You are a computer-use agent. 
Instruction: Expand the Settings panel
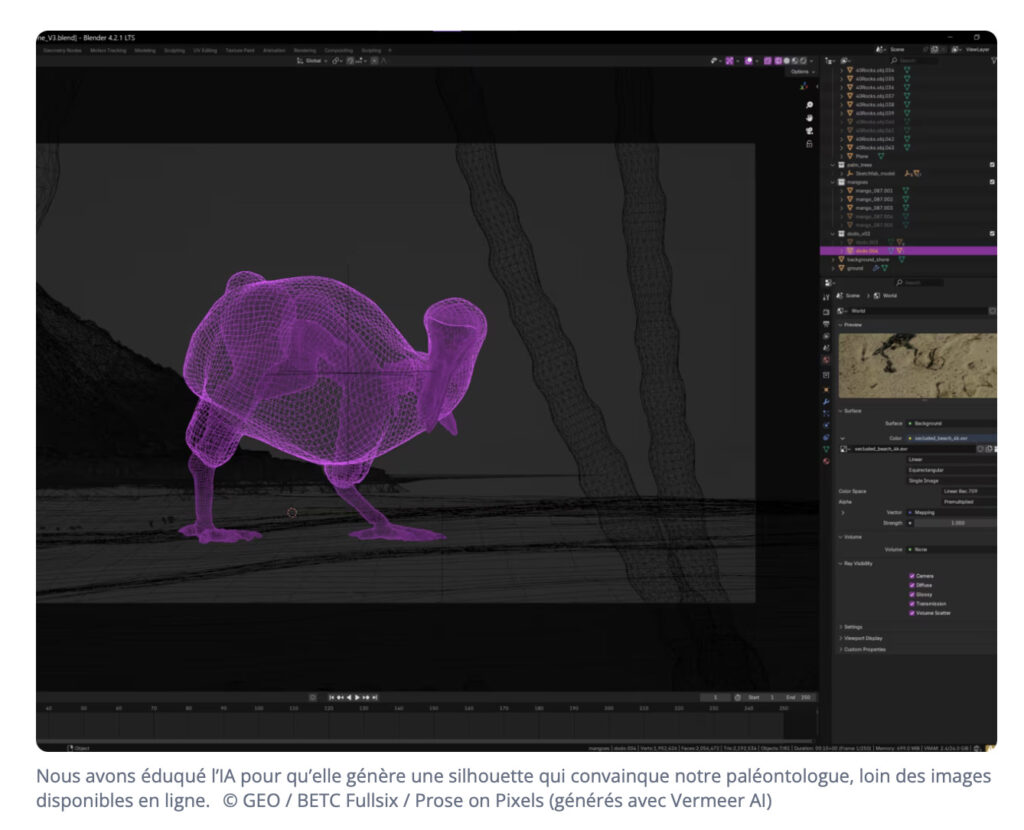[852, 627]
